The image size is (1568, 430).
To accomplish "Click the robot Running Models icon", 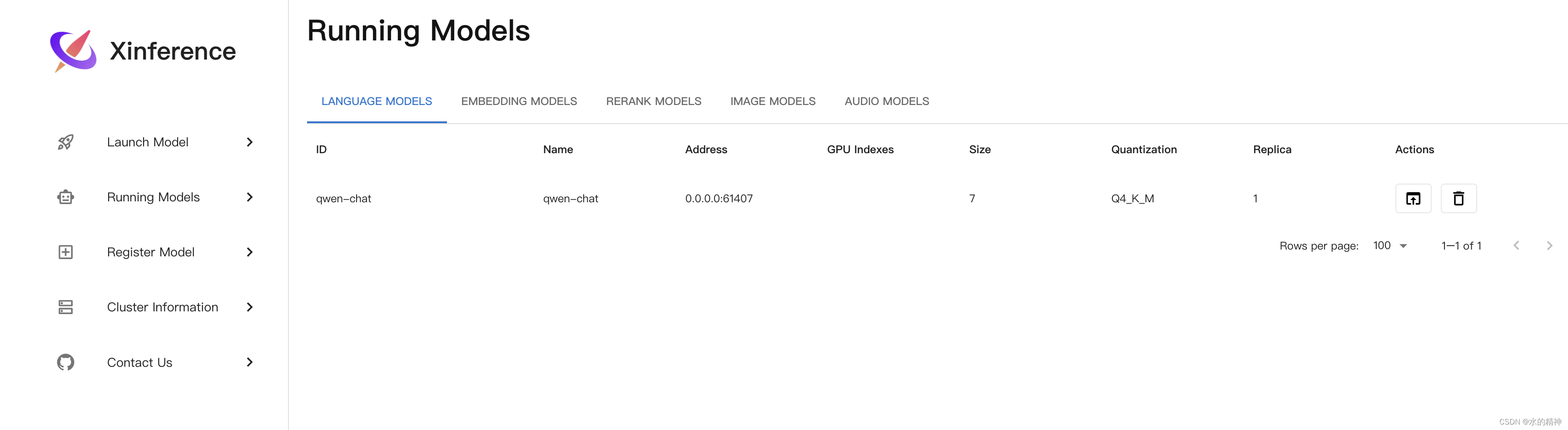I will click(x=65, y=197).
